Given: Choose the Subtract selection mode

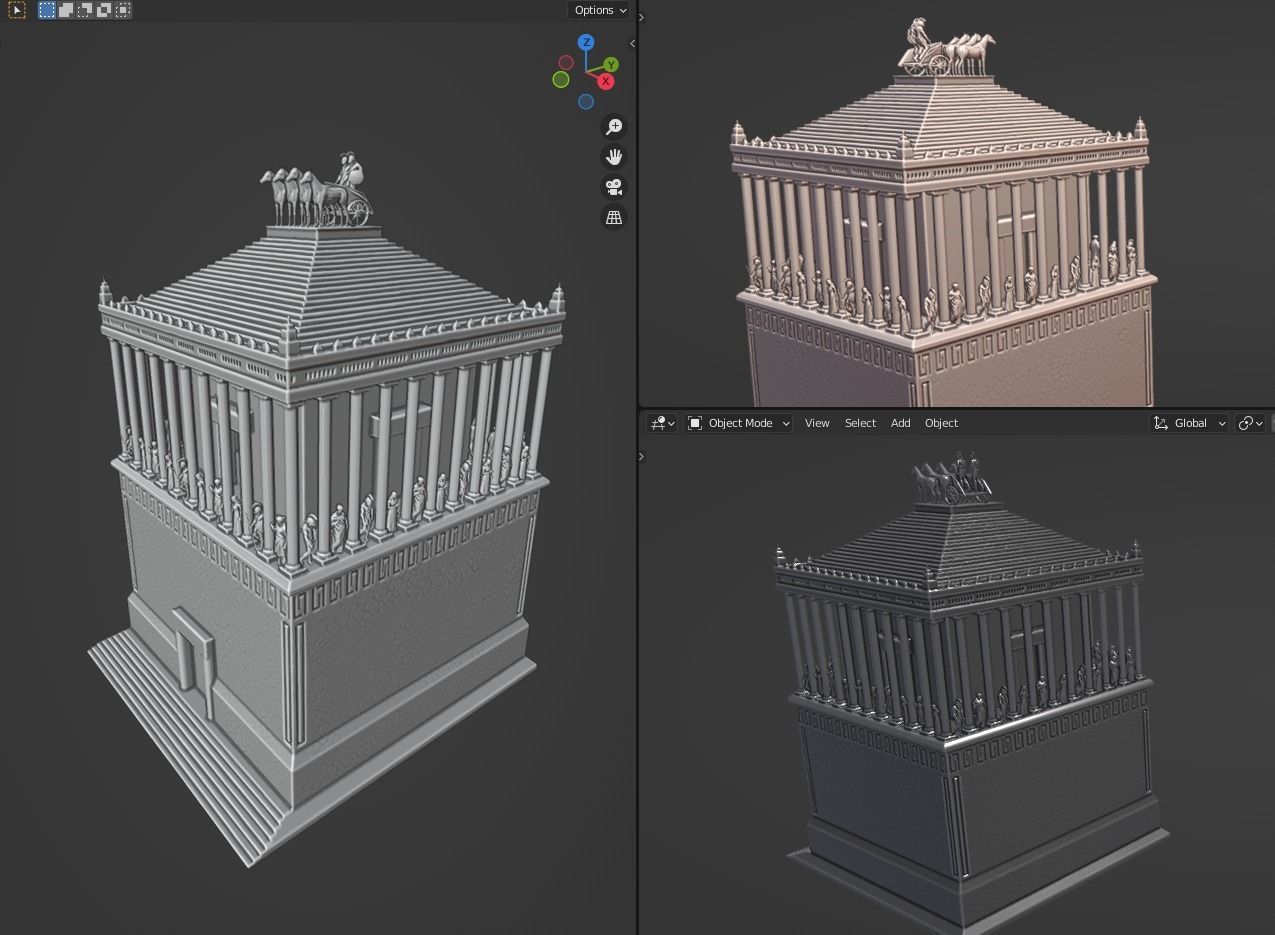Looking at the screenshot, I should click(x=85, y=10).
